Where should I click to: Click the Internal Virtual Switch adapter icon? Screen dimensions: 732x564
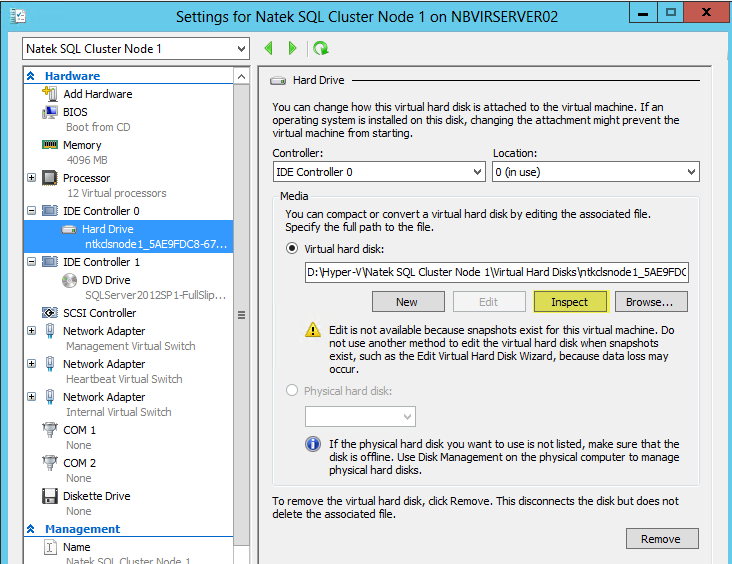click(50, 397)
